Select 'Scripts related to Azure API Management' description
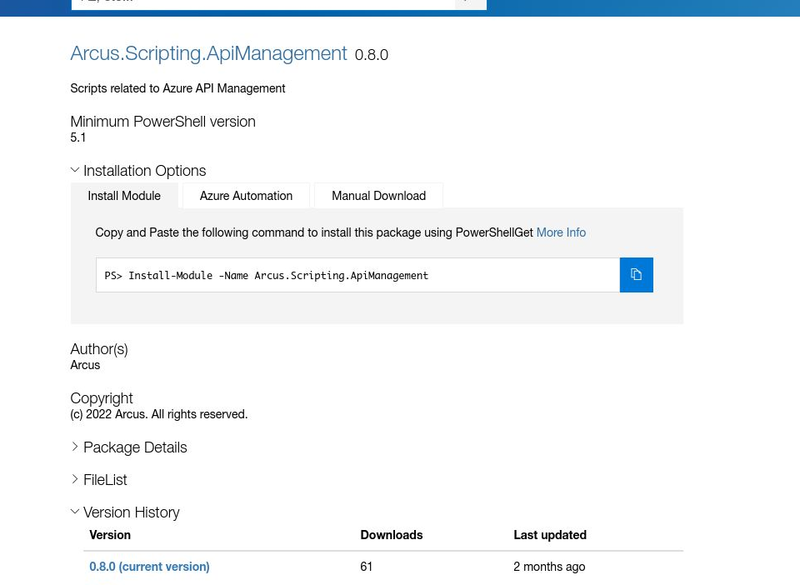 point(178,88)
